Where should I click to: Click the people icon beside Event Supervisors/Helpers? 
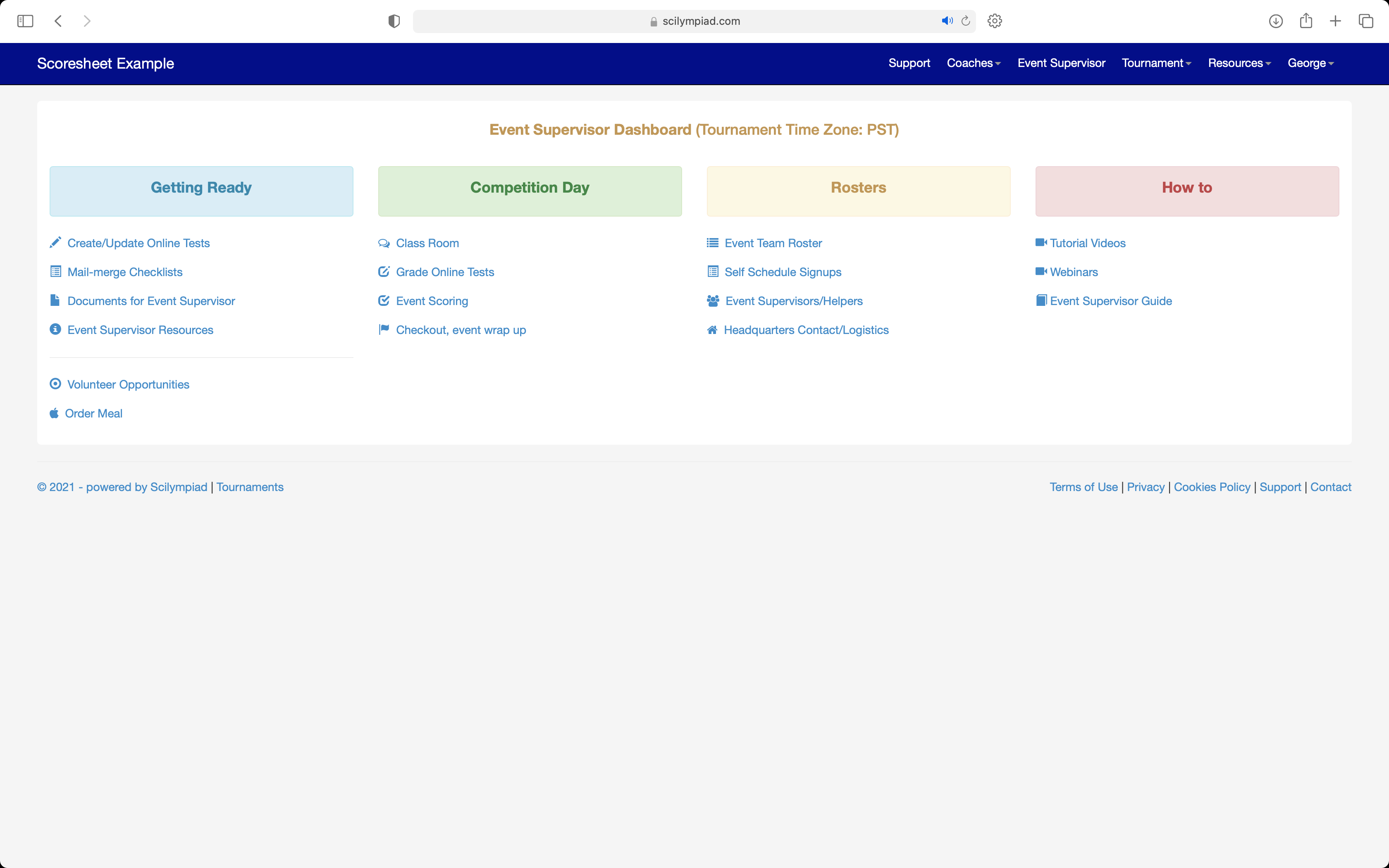[713, 301]
